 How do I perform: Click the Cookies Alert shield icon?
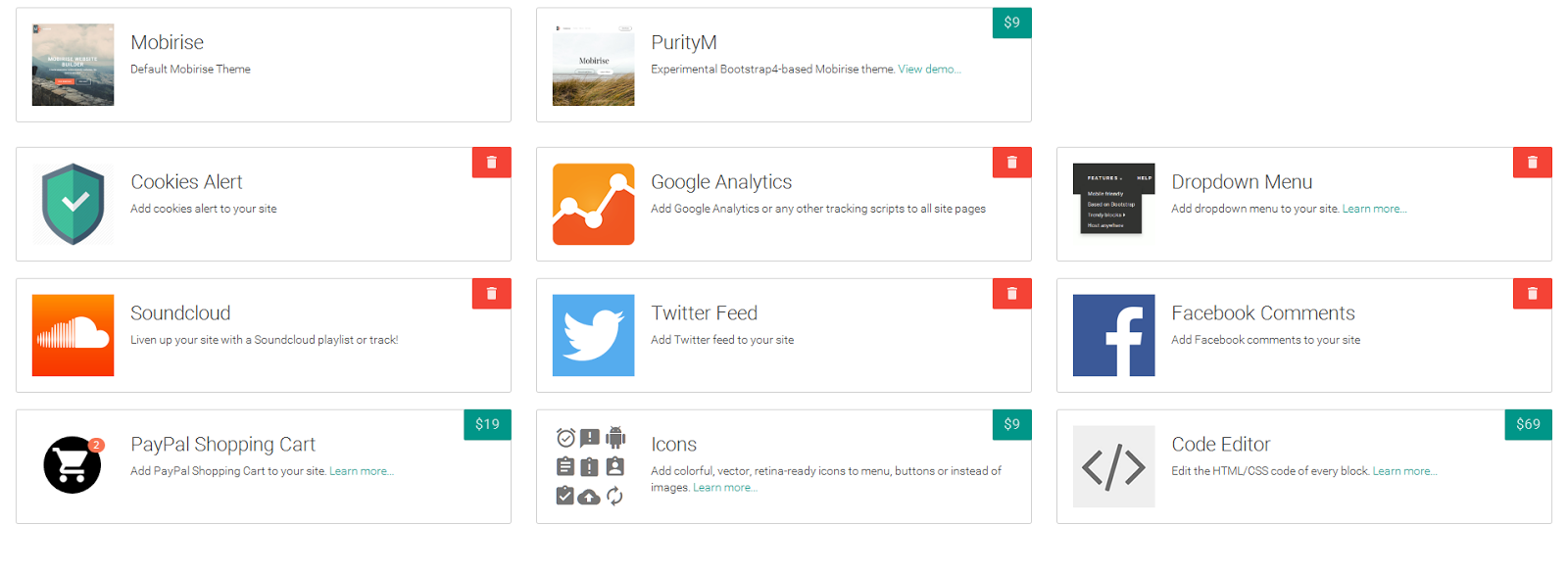[73, 204]
